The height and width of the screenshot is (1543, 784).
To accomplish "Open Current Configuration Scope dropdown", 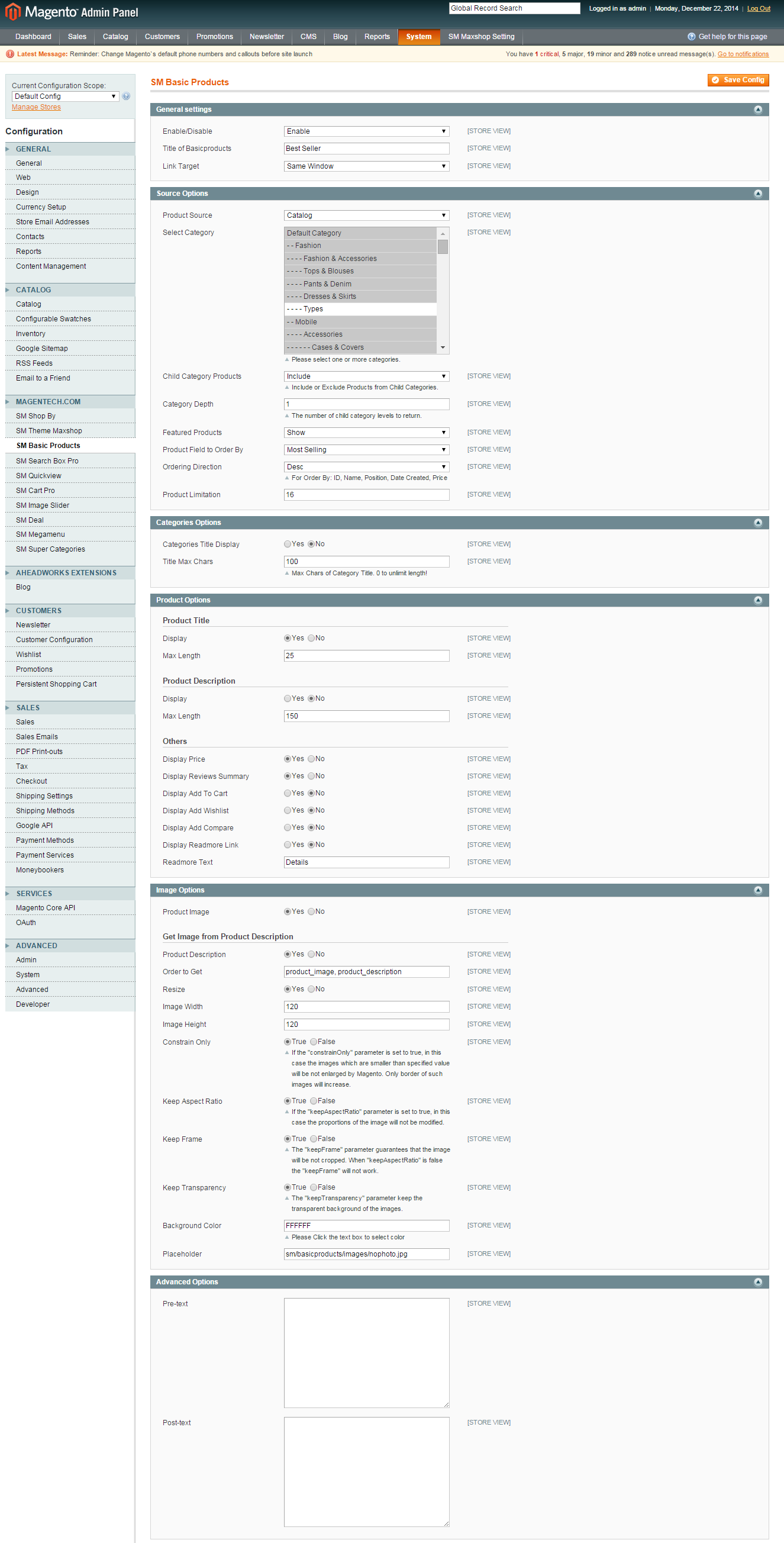I will 65,96.
